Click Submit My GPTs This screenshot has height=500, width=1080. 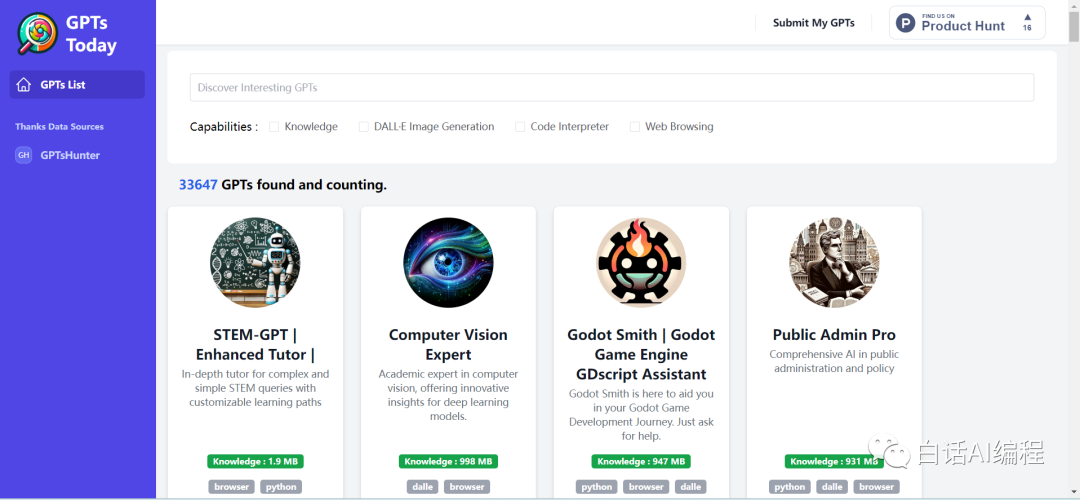pos(813,23)
